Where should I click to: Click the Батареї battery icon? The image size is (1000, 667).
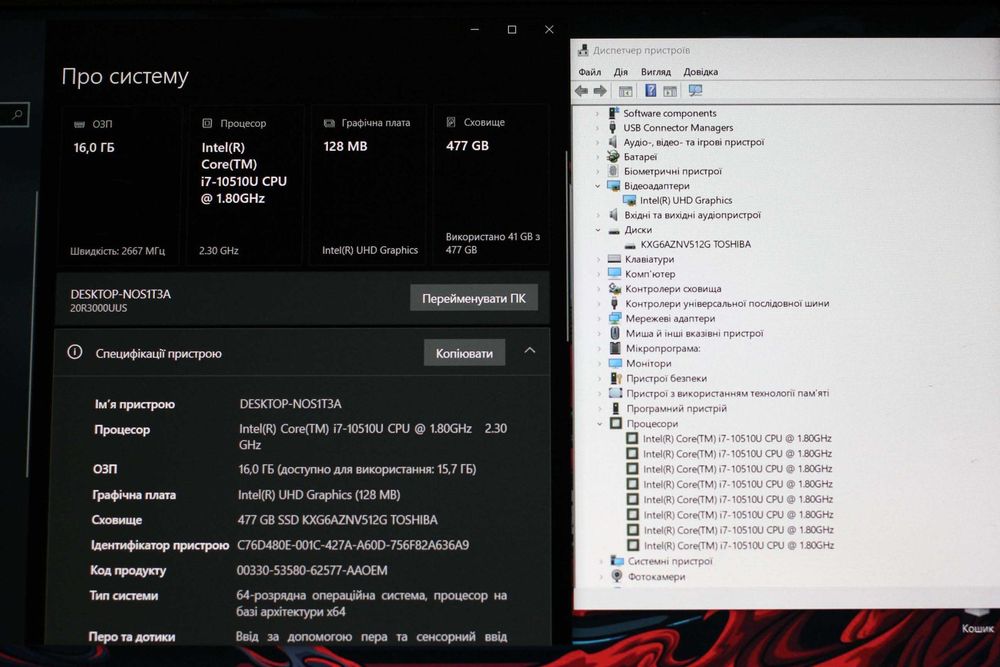click(613, 156)
